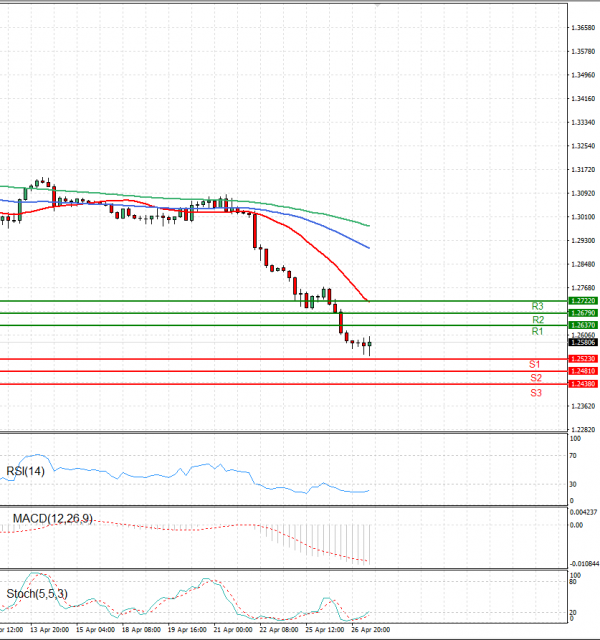Click the 19 Apr 16:00 time label
This screenshot has height=640, width=600.
tap(187, 630)
